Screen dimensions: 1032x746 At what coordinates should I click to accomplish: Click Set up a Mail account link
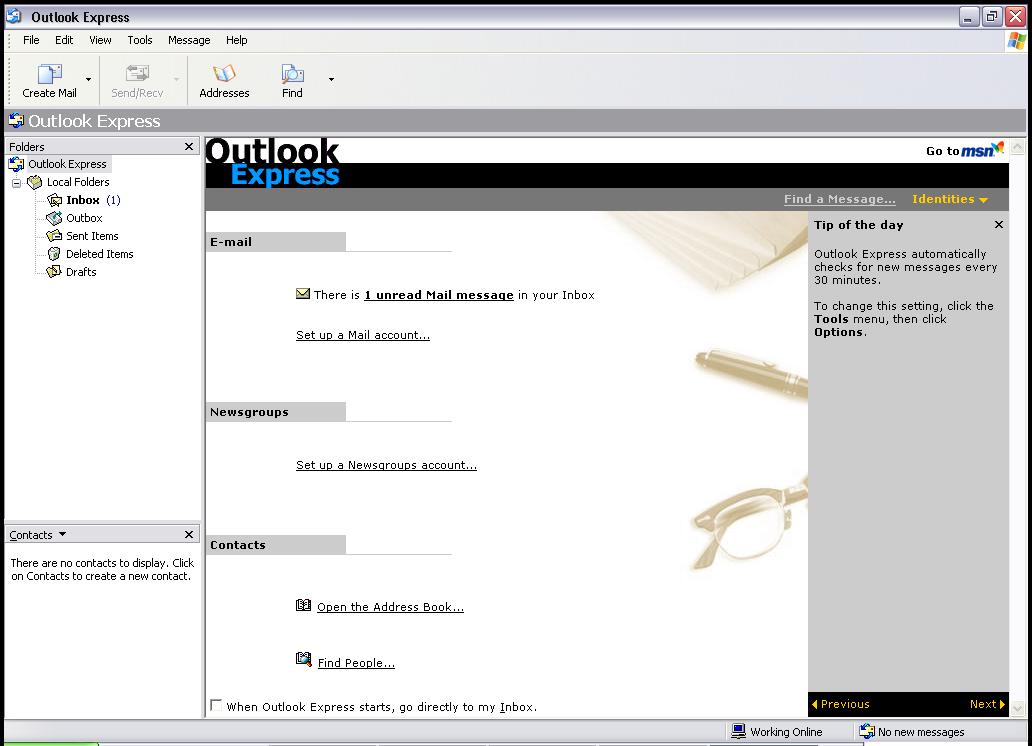[363, 335]
